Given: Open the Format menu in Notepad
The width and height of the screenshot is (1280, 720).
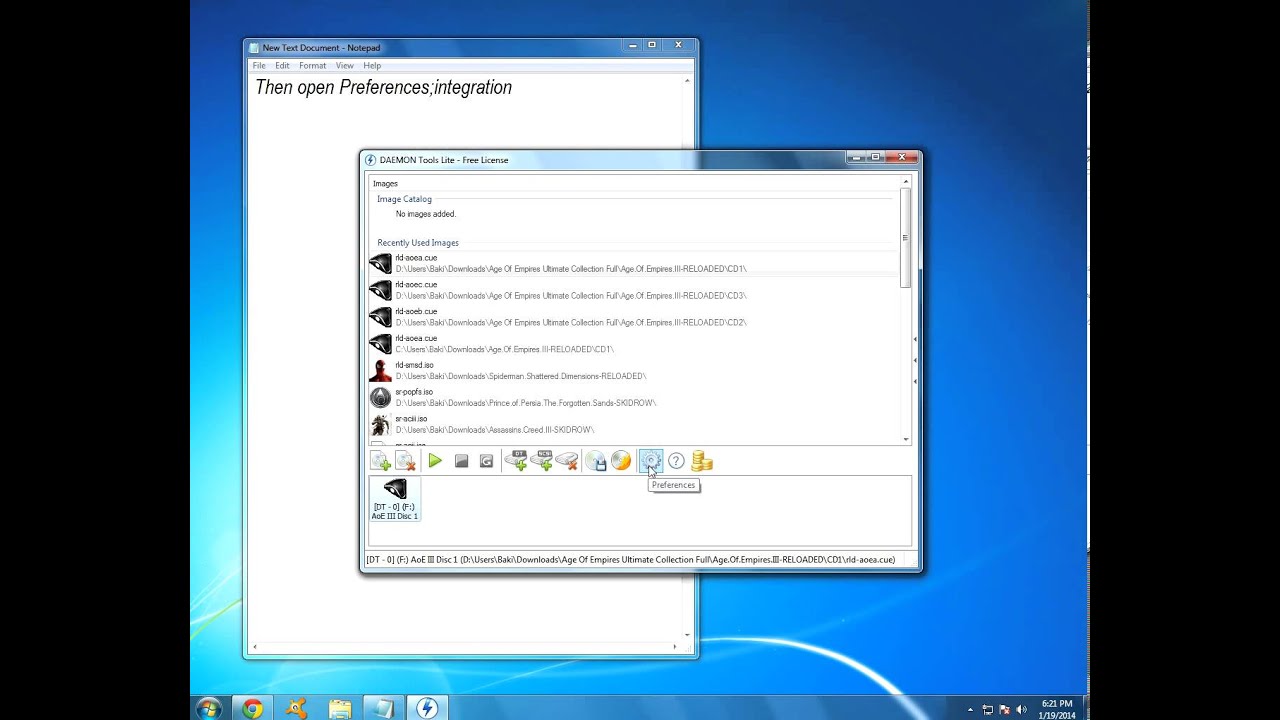Looking at the screenshot, I should point(312,65).
